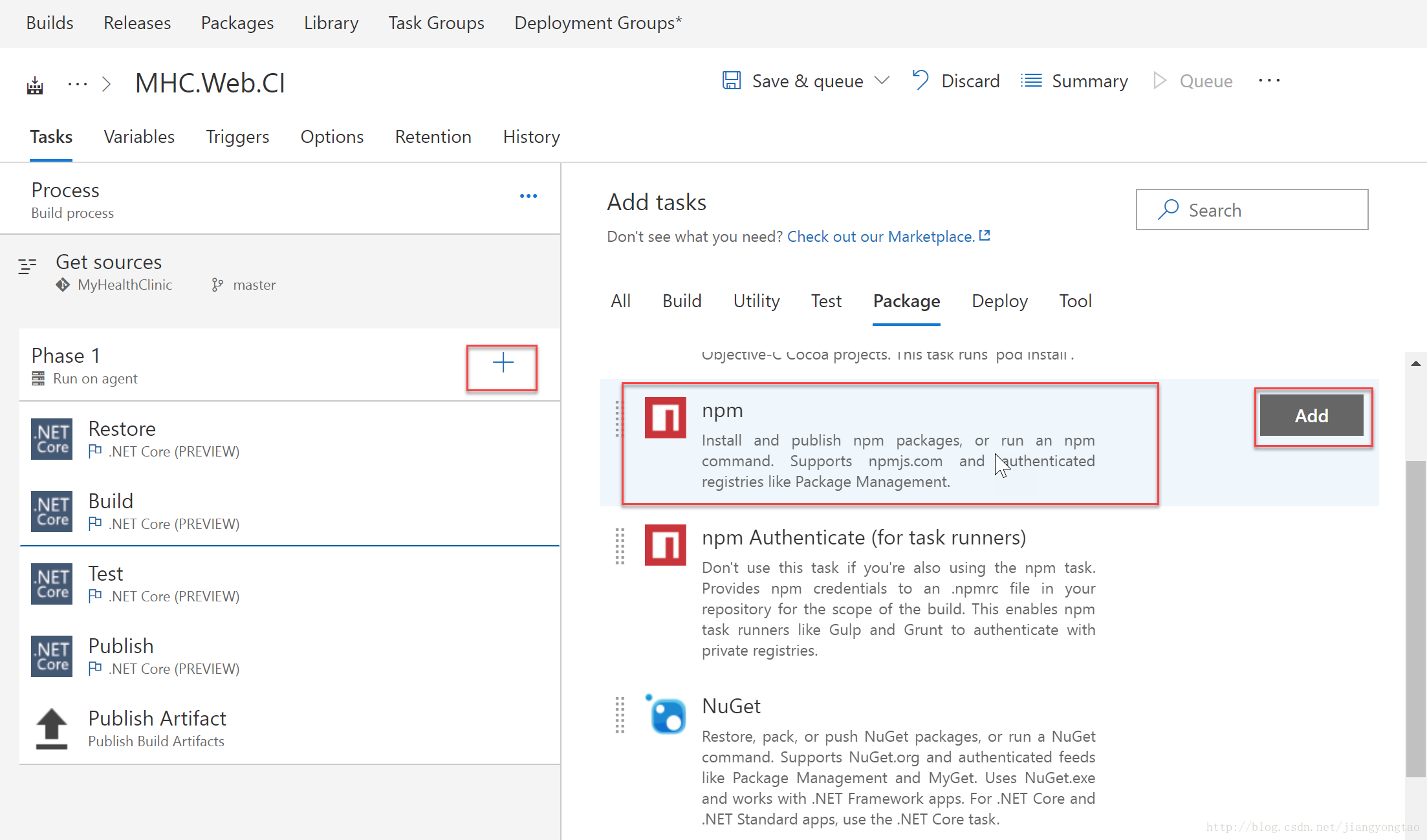Open the Task Groups hub
This screenshot has height=840, width=1427.
click(x=437, y=23)
